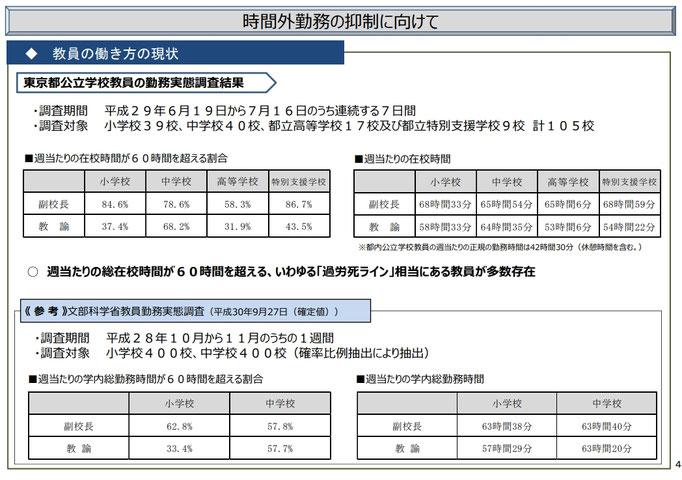
Task: Click the footnote mentioning 42時間30分
Action: click(x=500, y=247)
